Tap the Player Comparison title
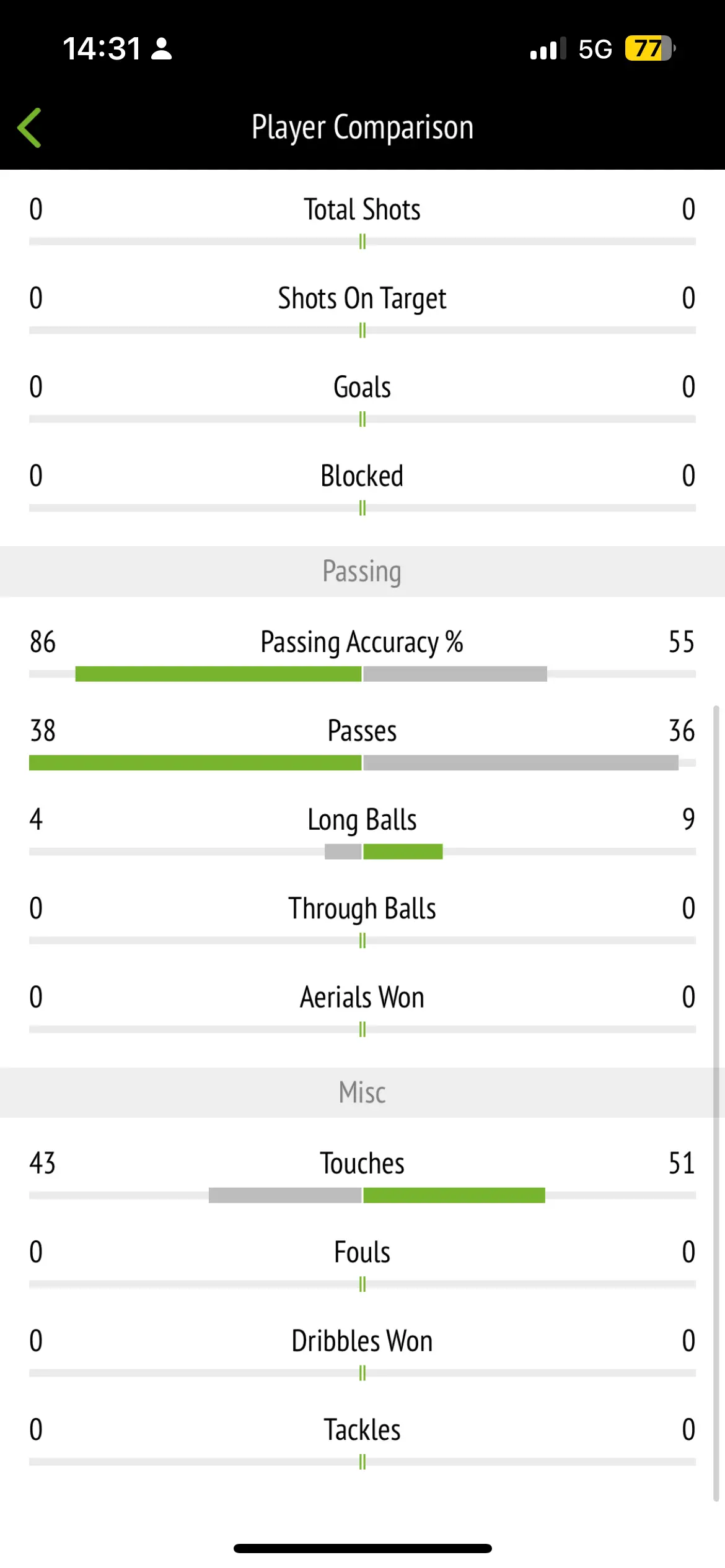725x1568 pixels. click(x=362, y=127)
